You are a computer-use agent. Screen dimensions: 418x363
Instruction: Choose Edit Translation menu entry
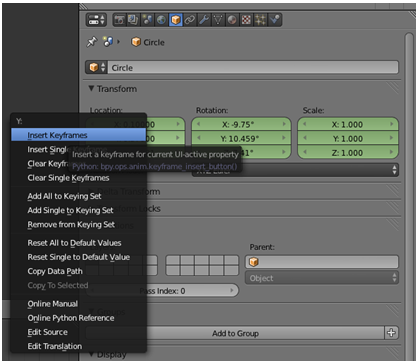[79, 346]
